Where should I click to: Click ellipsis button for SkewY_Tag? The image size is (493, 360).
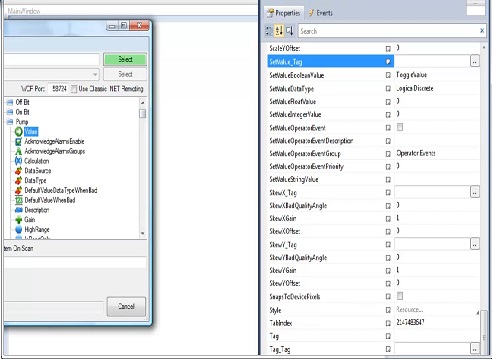coord(475,244)
